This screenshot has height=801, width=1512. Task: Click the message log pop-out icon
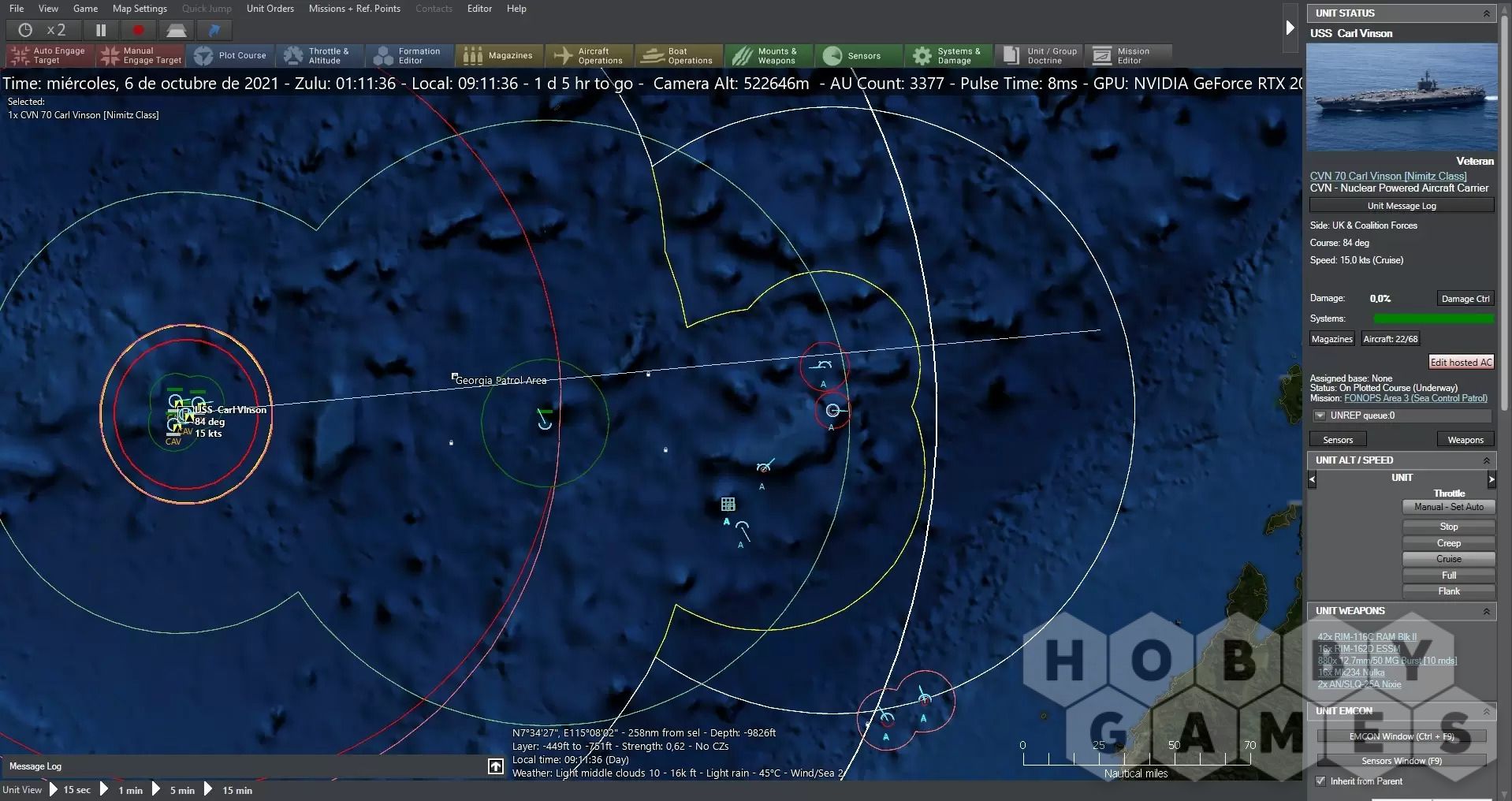(496, 766)
